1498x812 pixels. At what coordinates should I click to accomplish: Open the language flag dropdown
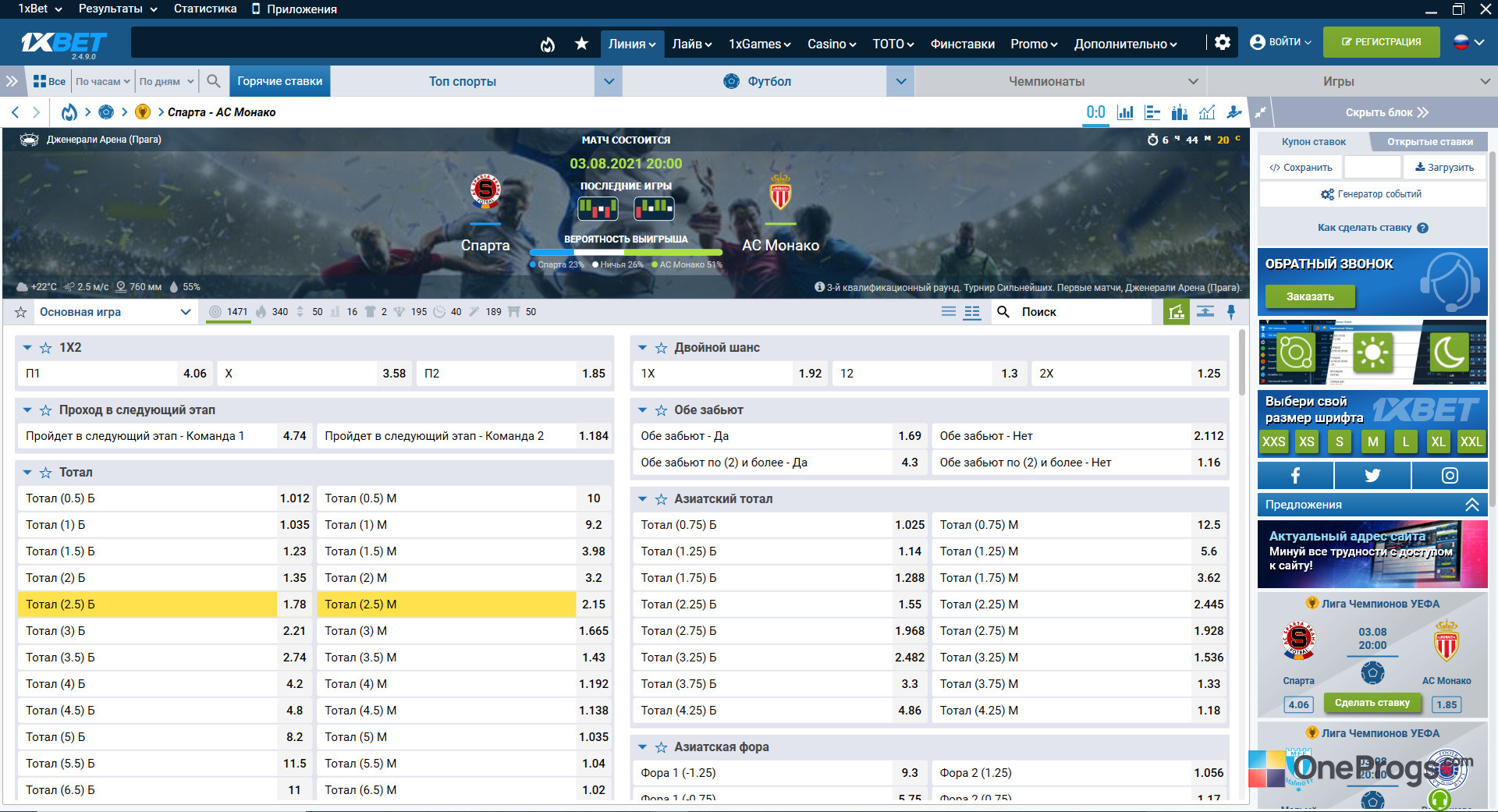pos(1468,42)
